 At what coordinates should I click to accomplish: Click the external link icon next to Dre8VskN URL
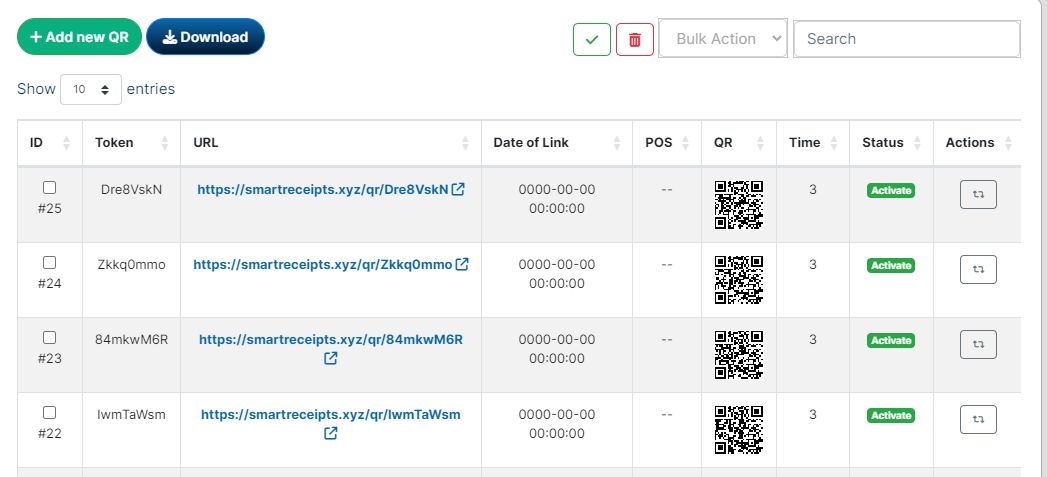tap(458, 189)
